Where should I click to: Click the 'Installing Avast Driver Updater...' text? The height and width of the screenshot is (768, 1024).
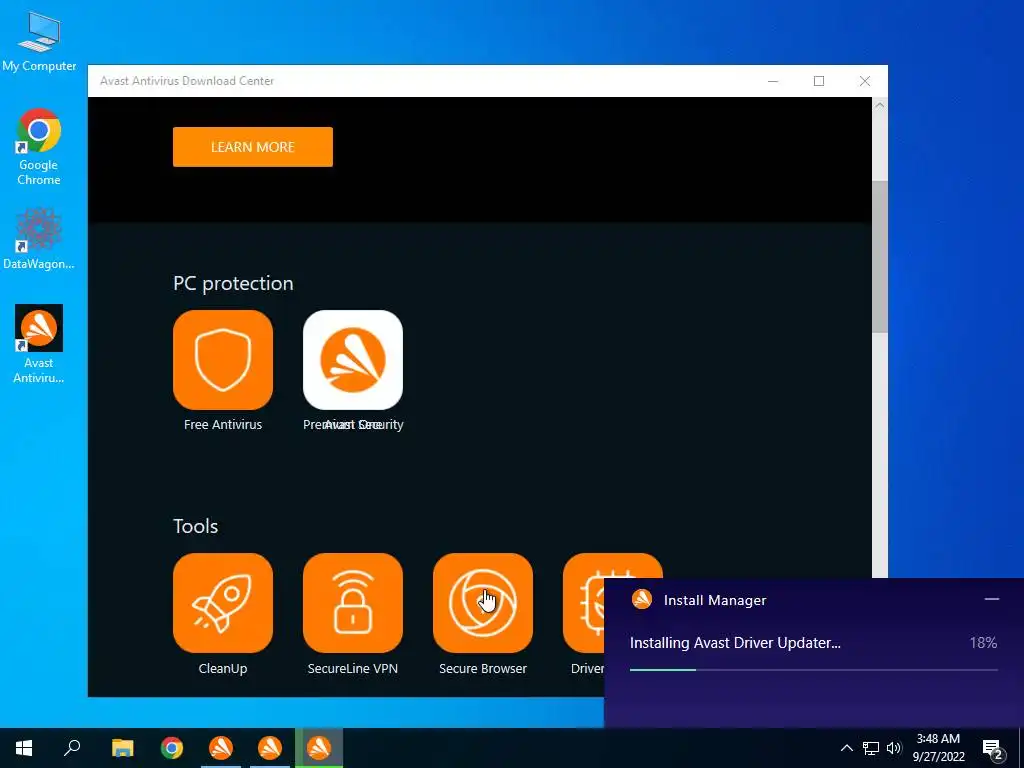coord(735,643)
